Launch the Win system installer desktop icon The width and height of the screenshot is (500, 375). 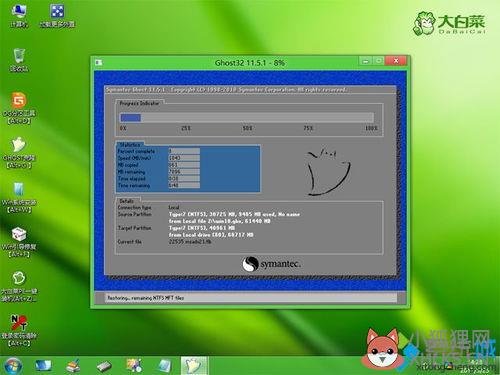click(x=19, y=197)
